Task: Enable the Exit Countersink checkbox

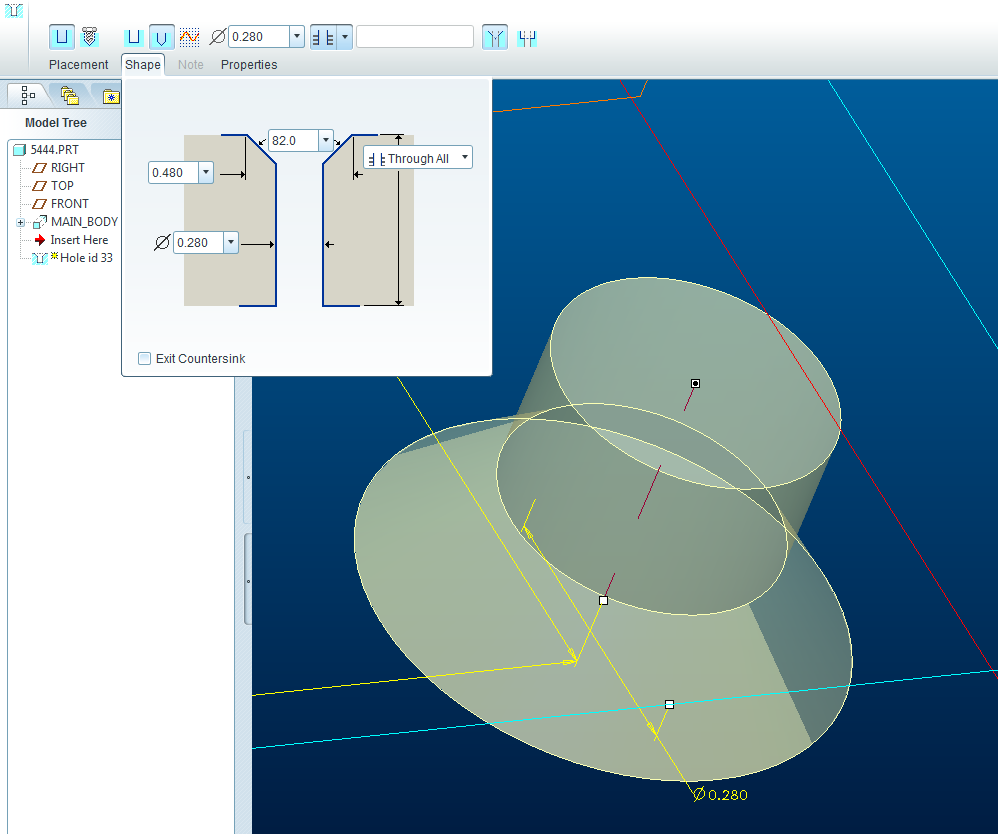Action: 145,358
